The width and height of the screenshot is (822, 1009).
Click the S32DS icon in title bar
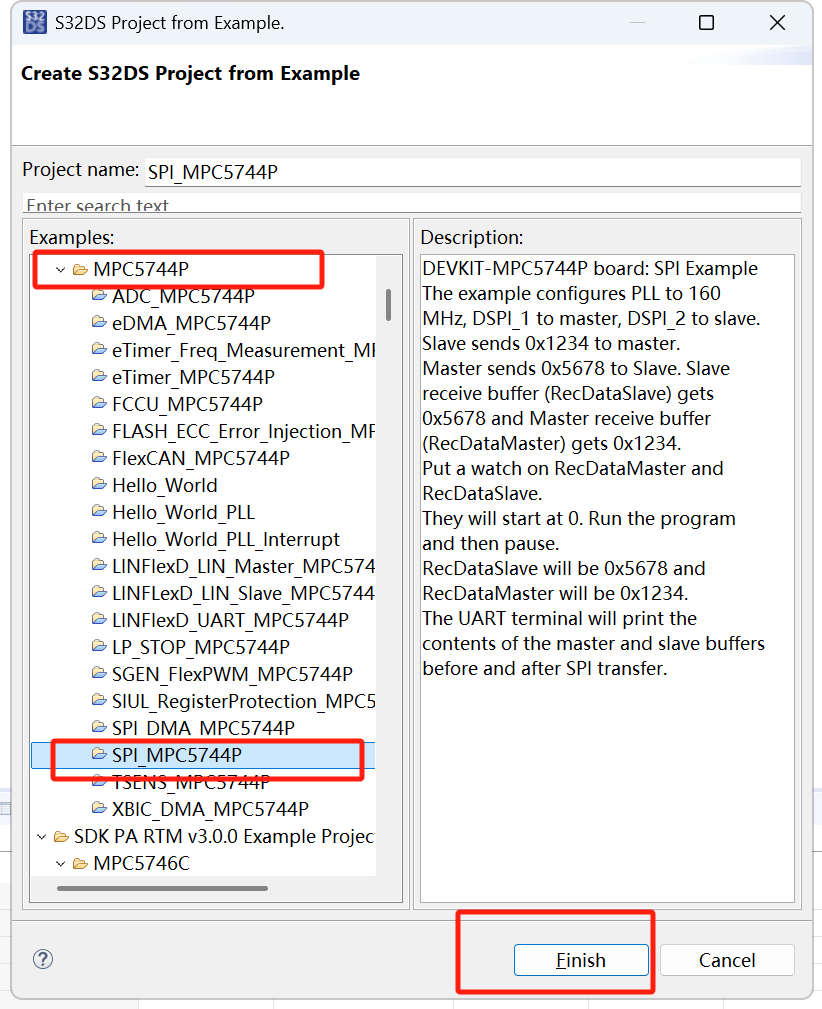(35, 23)
